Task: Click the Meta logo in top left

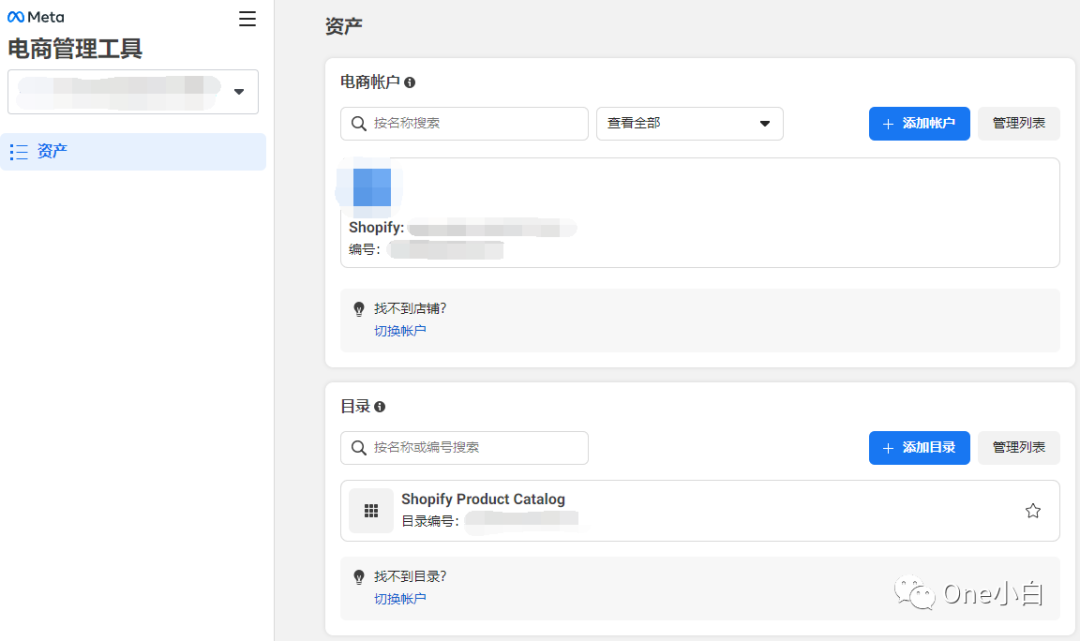Action: 36,16
